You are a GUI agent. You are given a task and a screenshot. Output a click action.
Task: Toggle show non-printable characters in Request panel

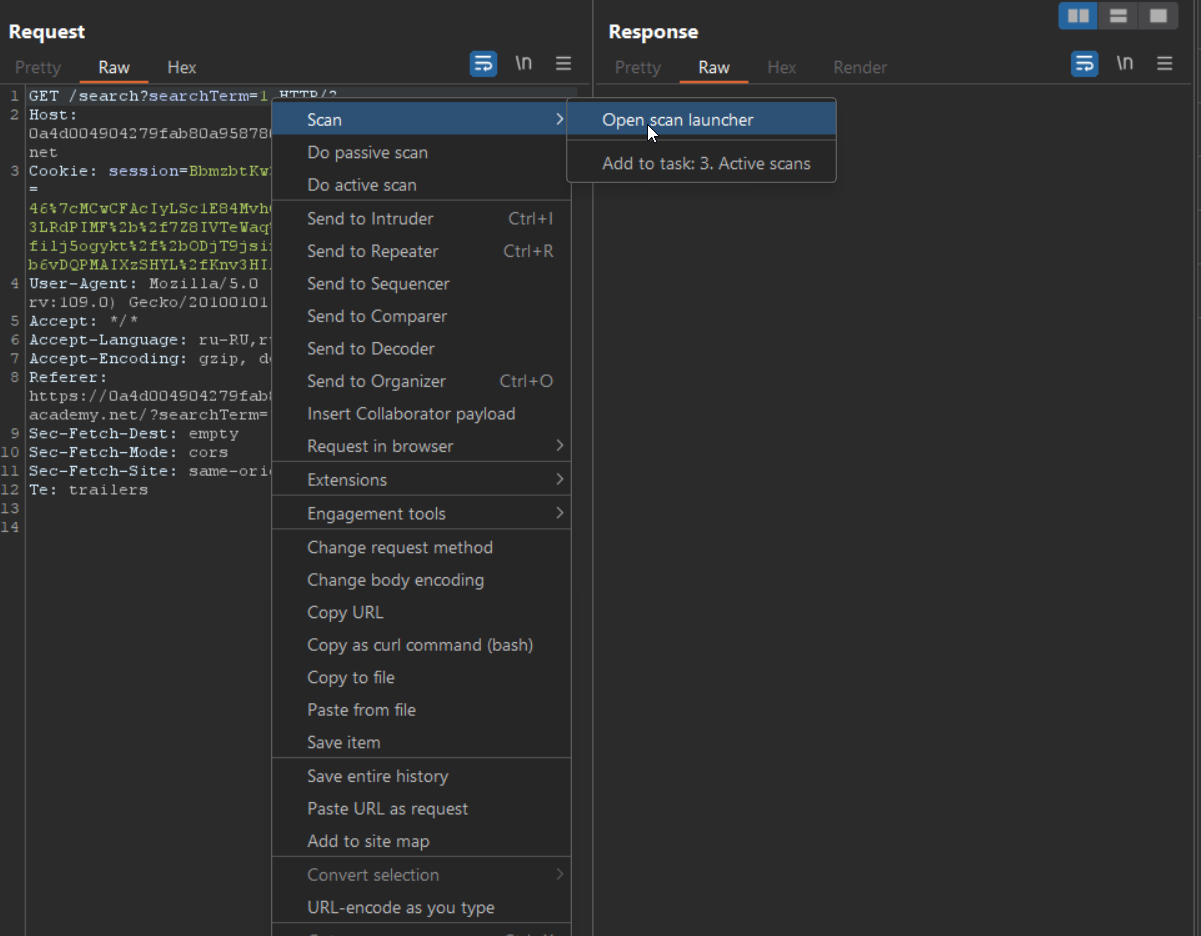(x=523, y=64)
